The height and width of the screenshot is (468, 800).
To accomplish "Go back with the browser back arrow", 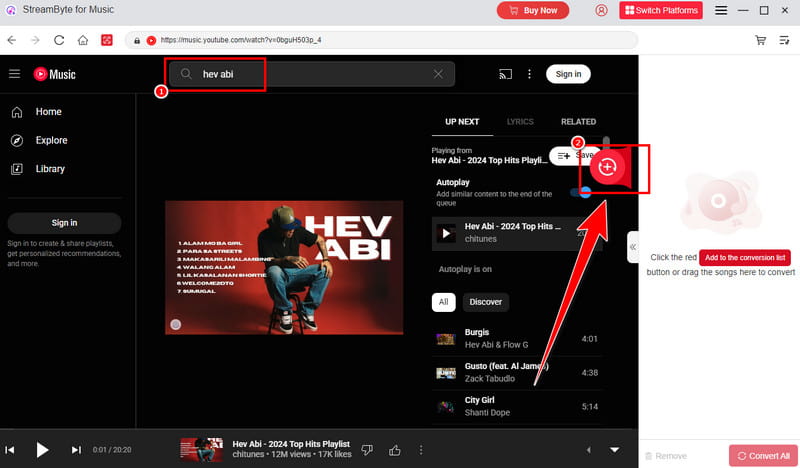I will point(12,40).
